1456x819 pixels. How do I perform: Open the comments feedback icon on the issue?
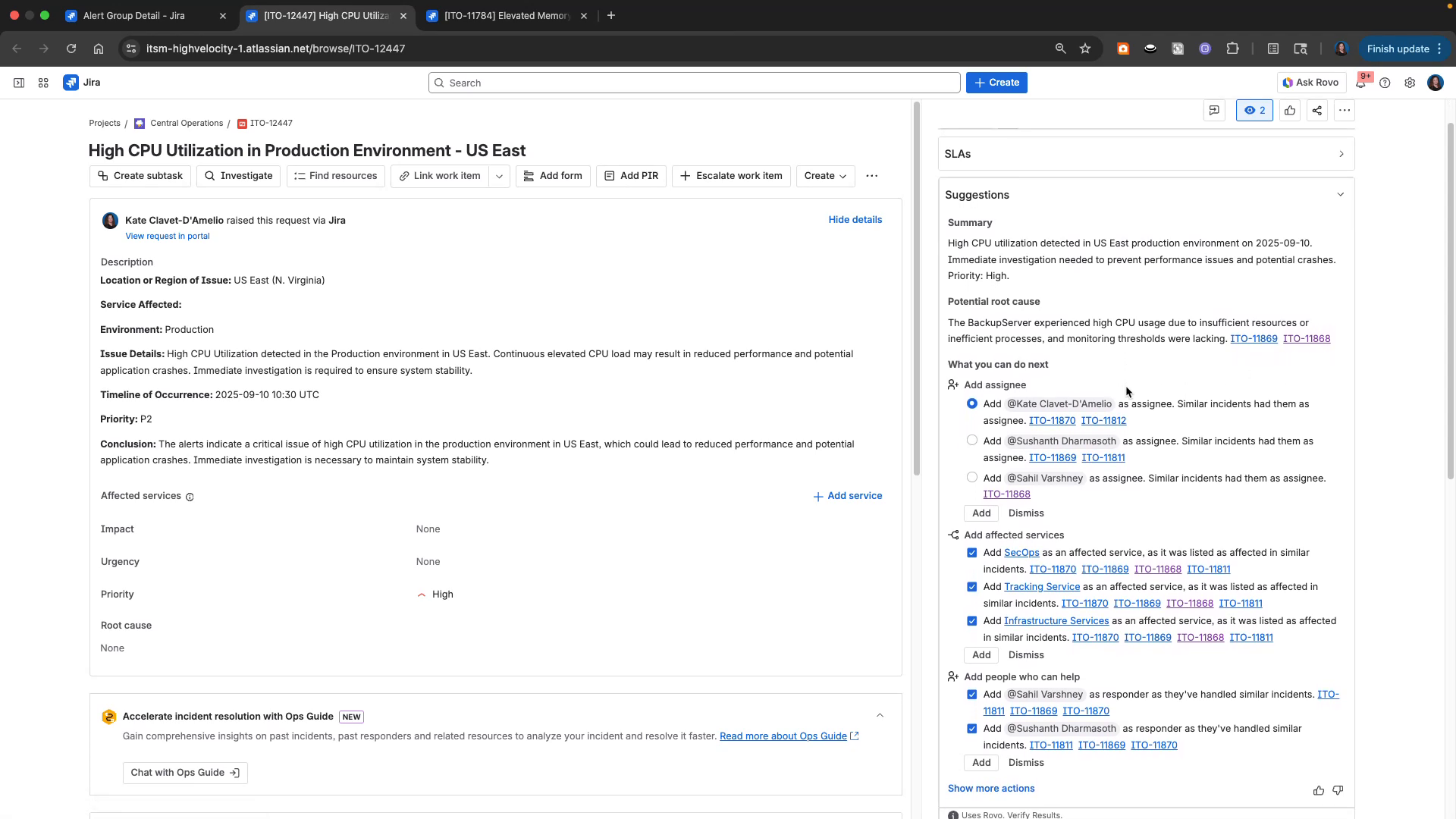coord(1215,110)
